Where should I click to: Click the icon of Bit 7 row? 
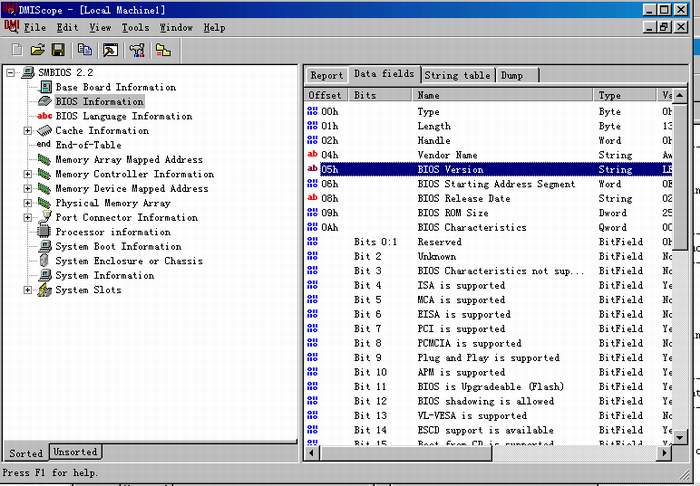pyautogui.click(x=312, y=328)
